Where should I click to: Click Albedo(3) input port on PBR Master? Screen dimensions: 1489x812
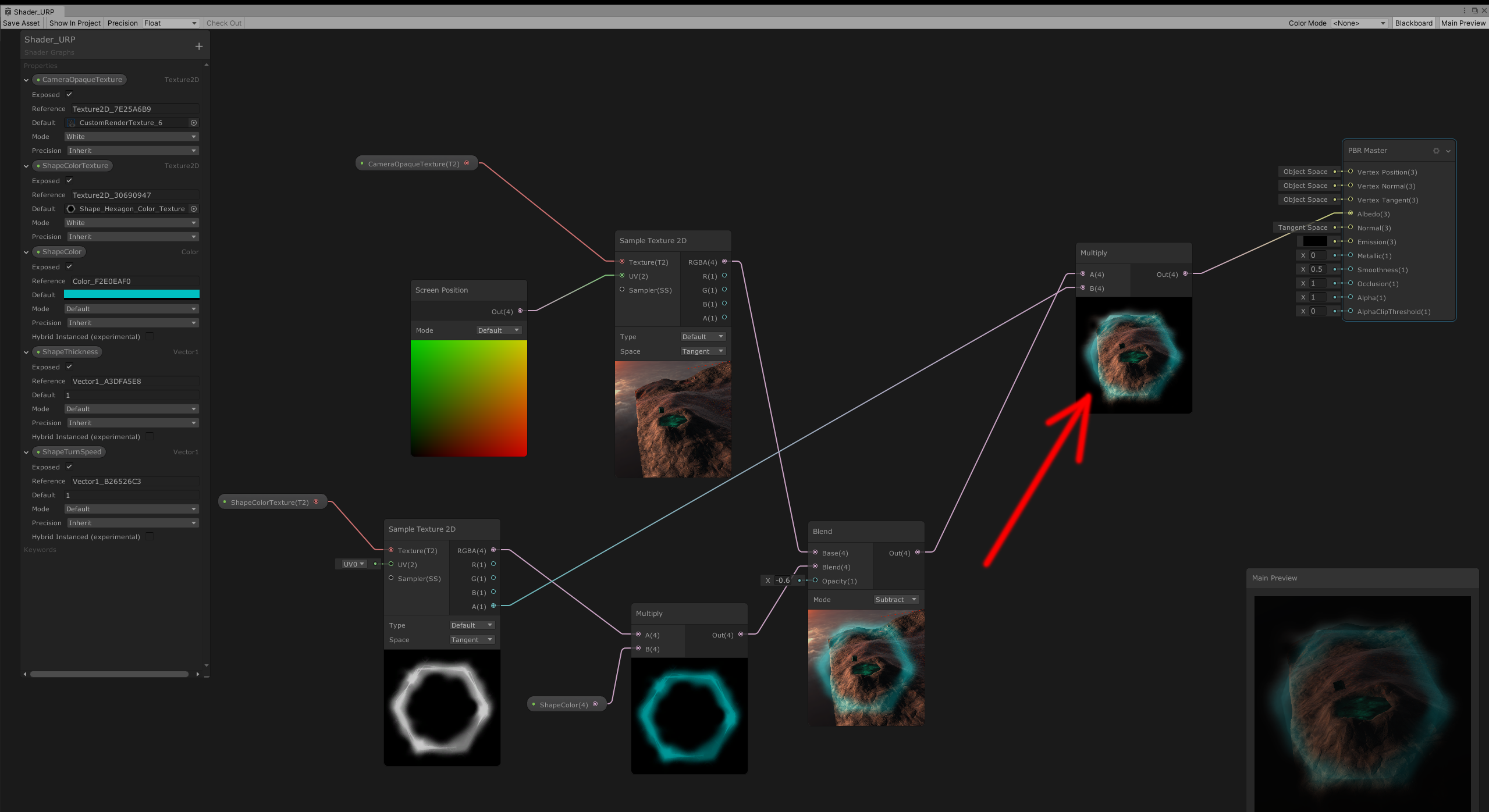pyautogui.click(x=1351, y=213)
